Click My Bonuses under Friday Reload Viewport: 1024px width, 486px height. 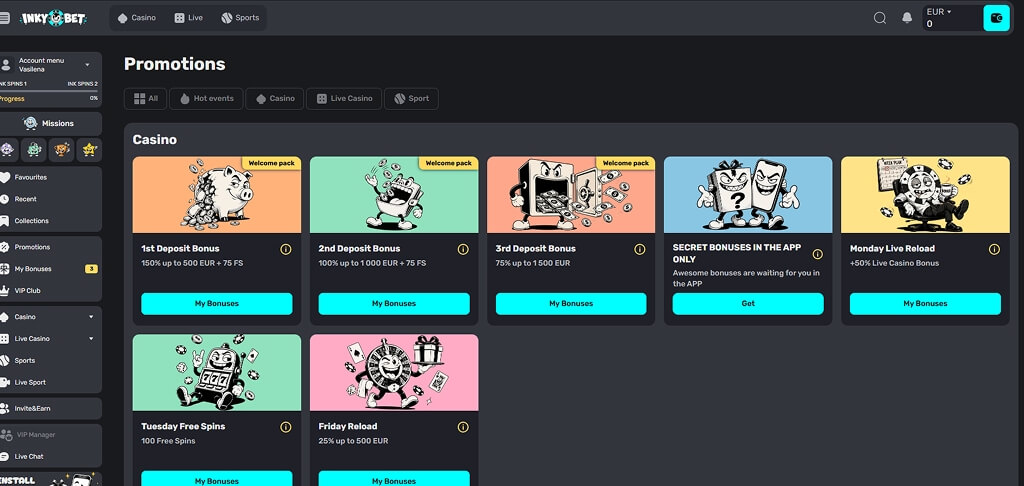(394, 478)
